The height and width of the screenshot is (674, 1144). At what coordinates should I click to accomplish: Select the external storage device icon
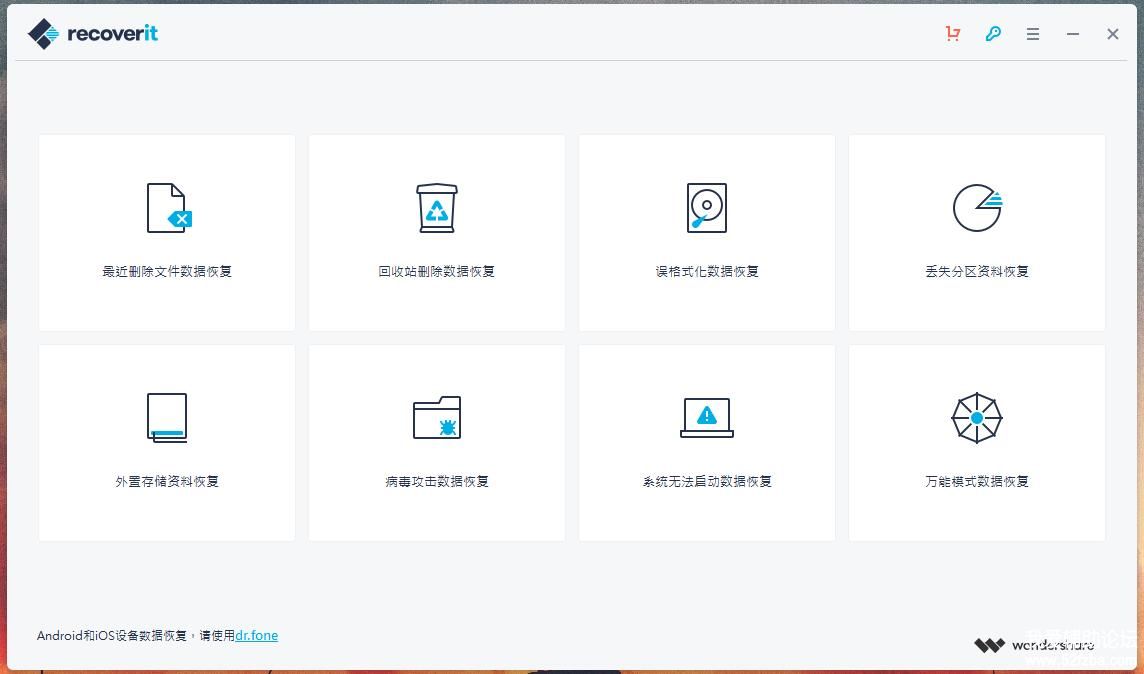point(167,418)
